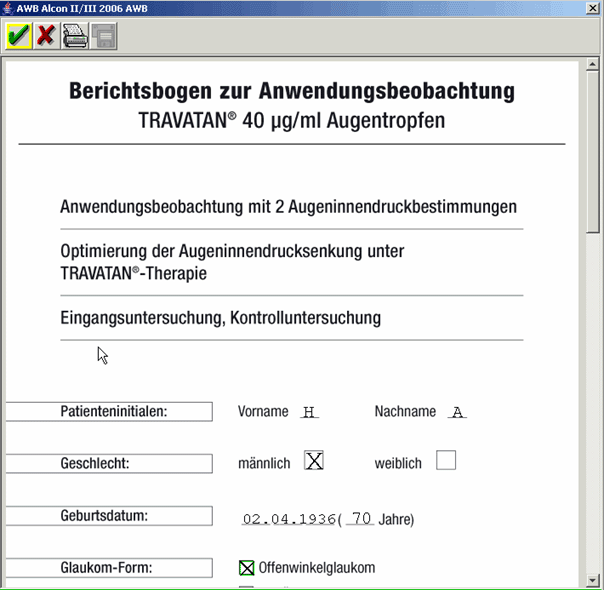The image size is (604, 590).
Task: Click the birth date field 02.04.1936
Action: (x=289, y=519)
